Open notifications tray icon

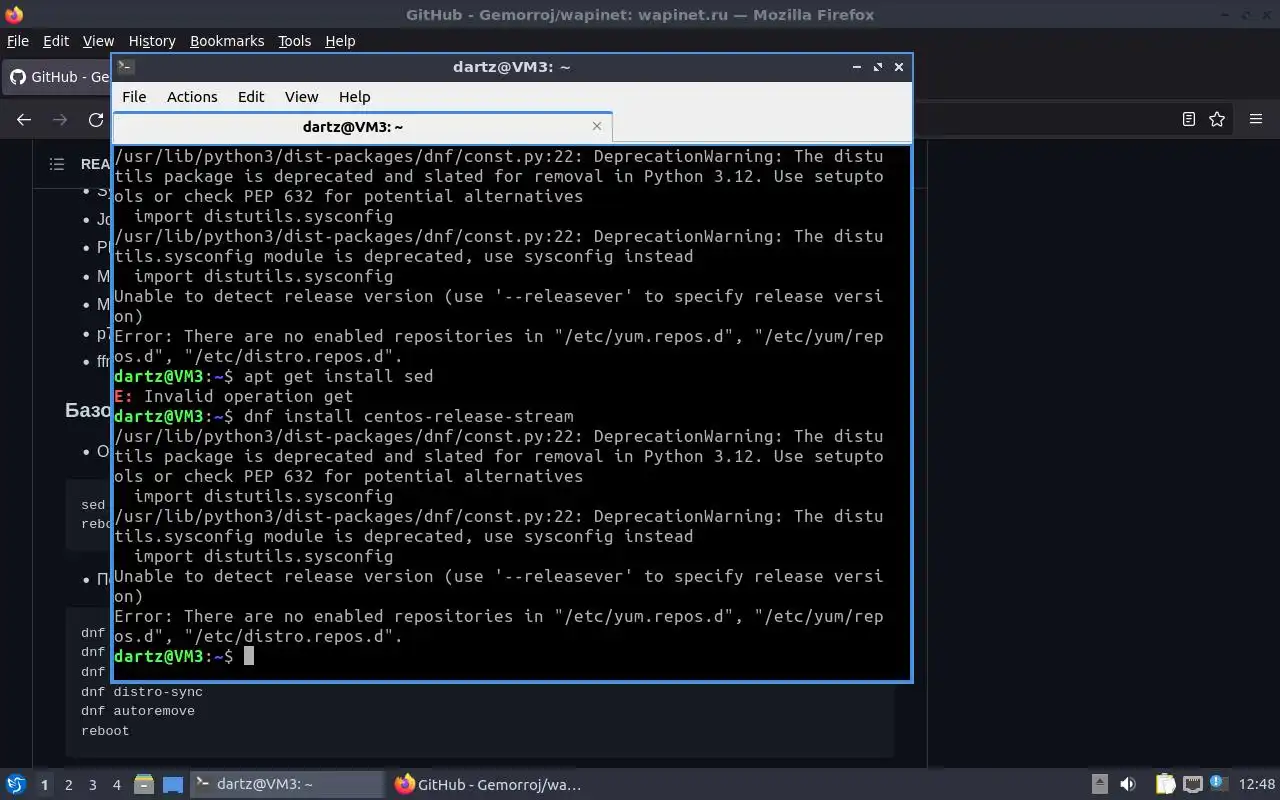(x=1218, y=784)
